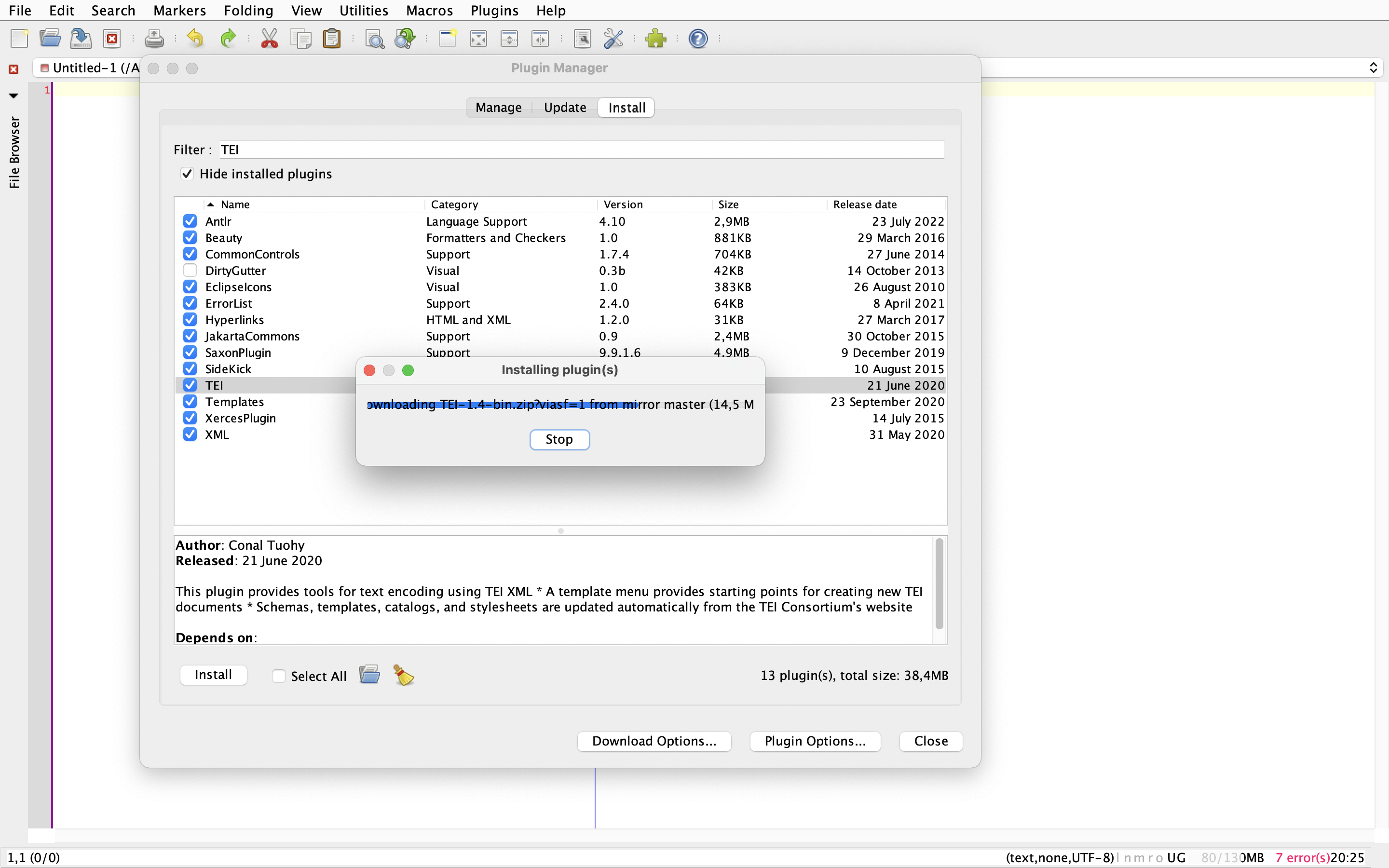Click the Save icon in toolbar
The height and width of the screenshot is (868, 1389).
click(x=81, y=38)
